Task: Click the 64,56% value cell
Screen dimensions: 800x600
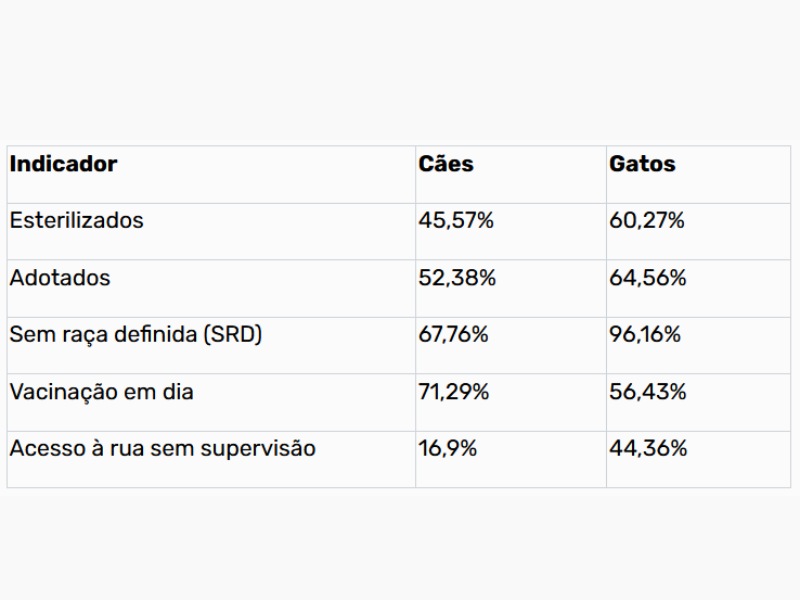Action: (x=648, y=278)
